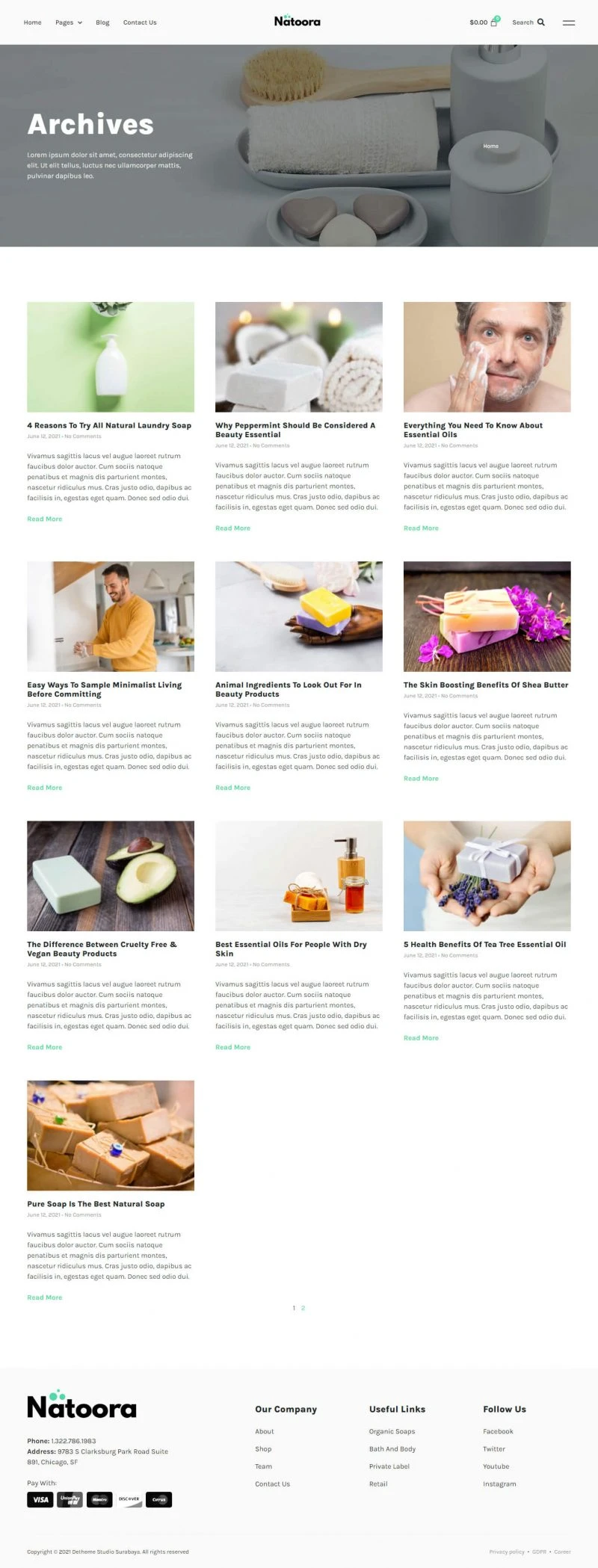Follow the Instagram footer link

pos(499,1484)
